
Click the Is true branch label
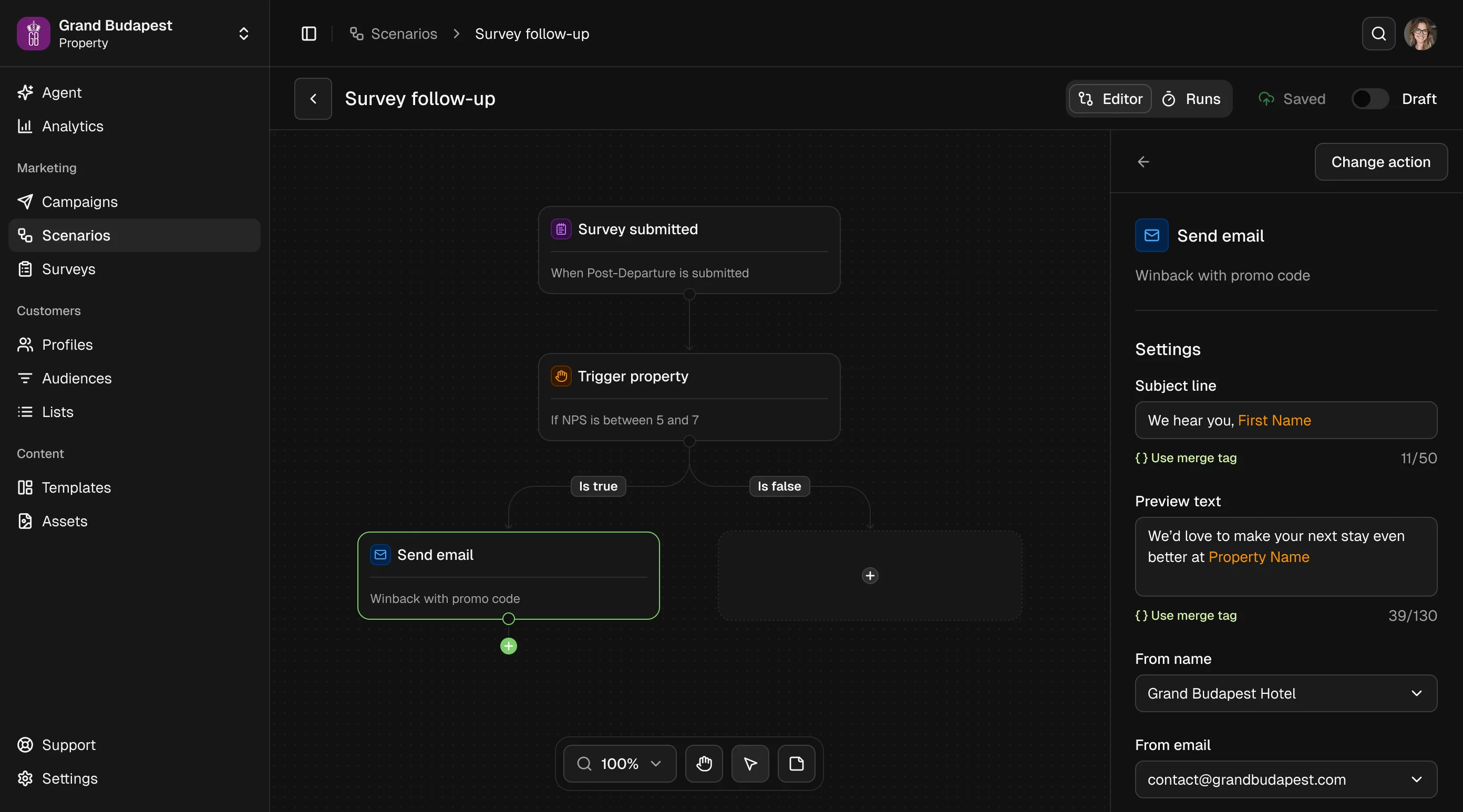pyautogui.click(x=598, y=486)
